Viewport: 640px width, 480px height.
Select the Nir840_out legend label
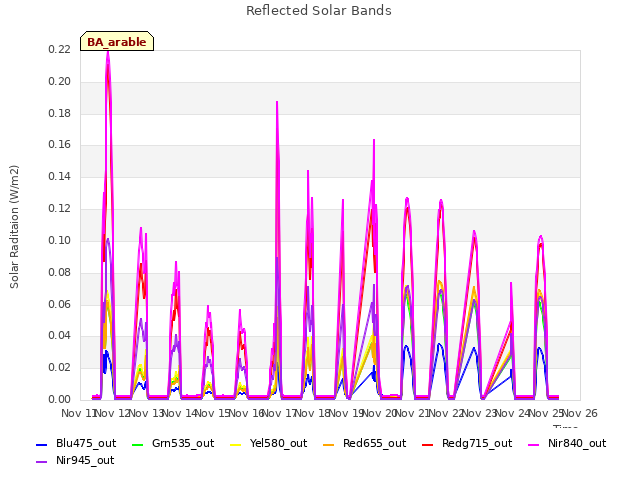point(577,444)
